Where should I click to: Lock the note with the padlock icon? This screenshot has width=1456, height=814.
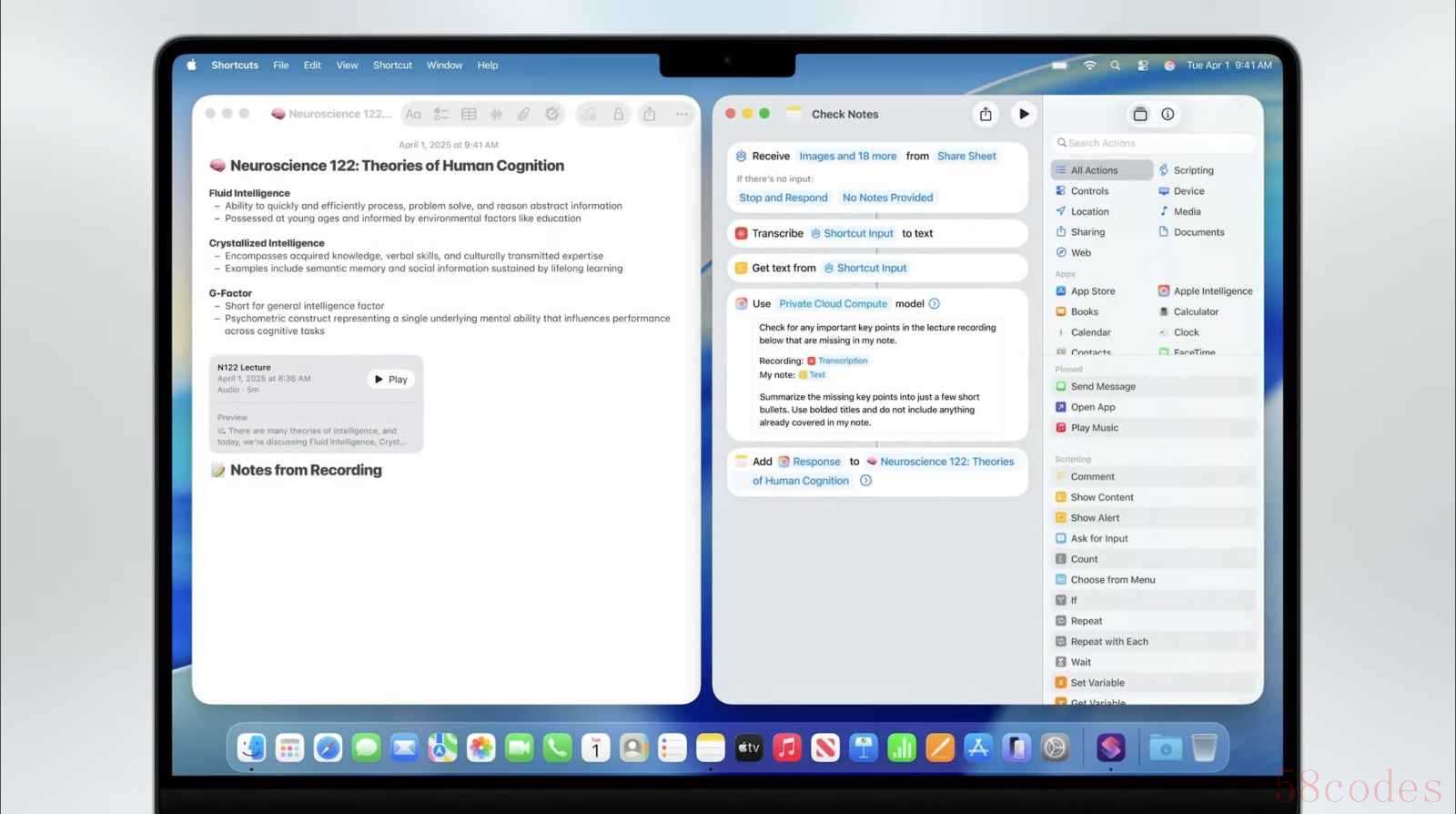[x=618, y=114]
